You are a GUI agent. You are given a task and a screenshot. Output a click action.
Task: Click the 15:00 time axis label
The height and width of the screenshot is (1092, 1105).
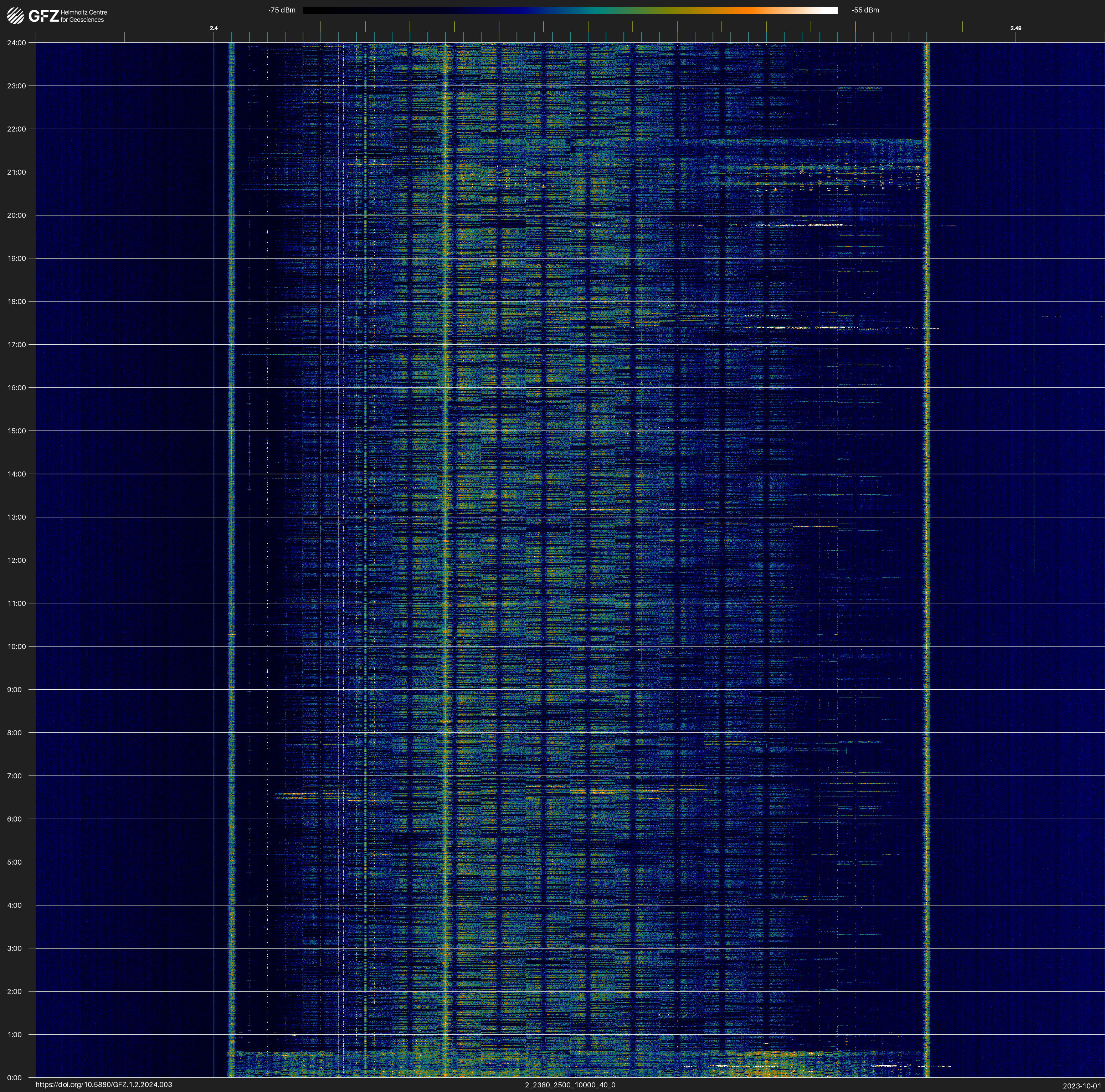(17, 431)
